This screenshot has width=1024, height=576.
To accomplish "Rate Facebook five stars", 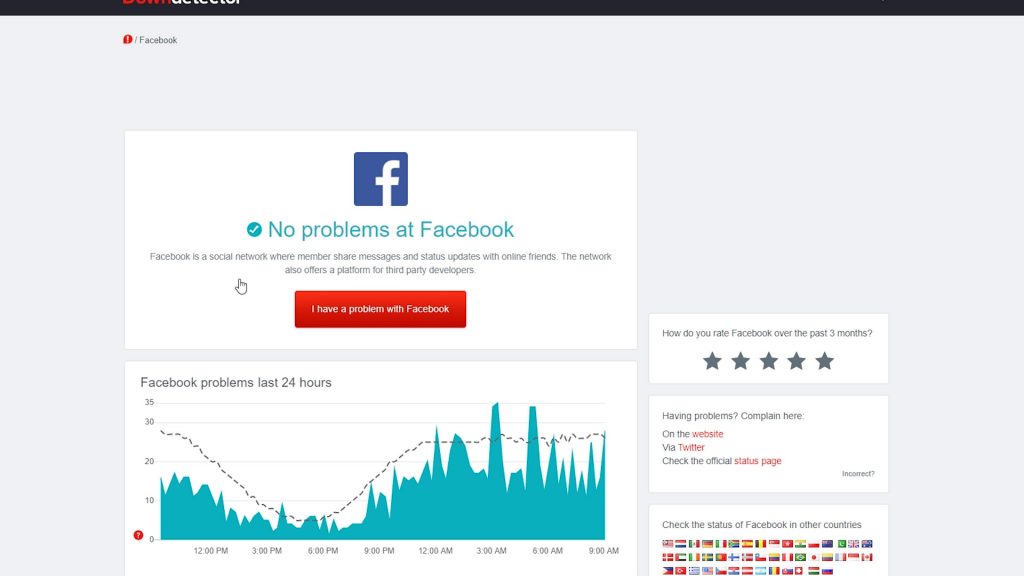I will click(825, 361).
